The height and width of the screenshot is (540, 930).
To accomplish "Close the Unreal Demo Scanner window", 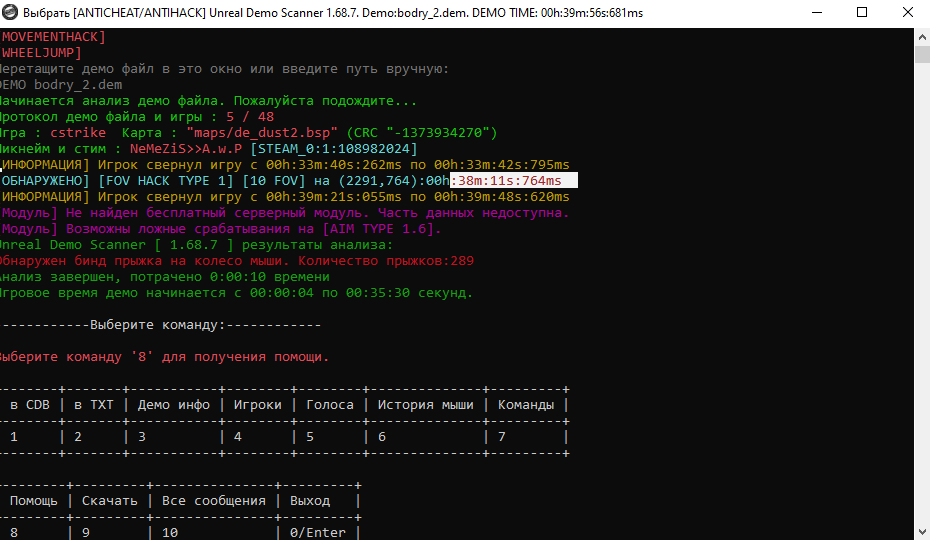I will pos(905,14).
